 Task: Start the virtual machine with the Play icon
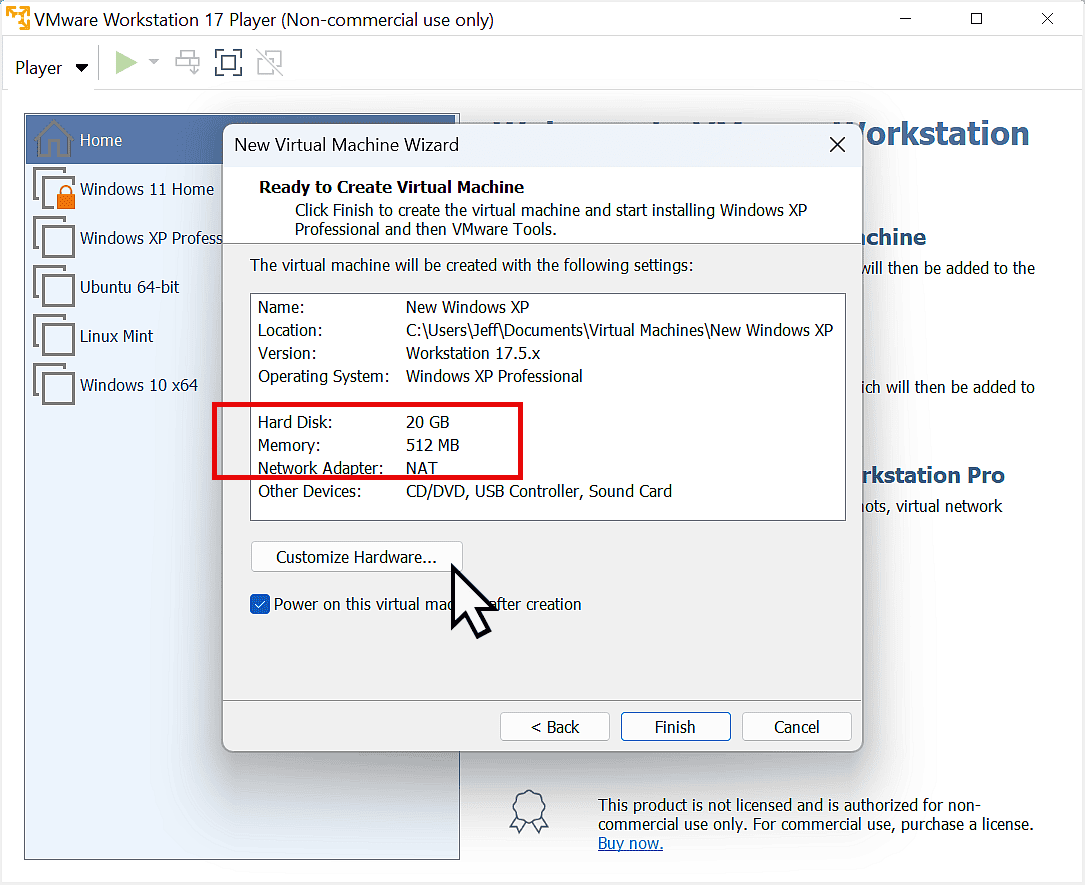126,62
